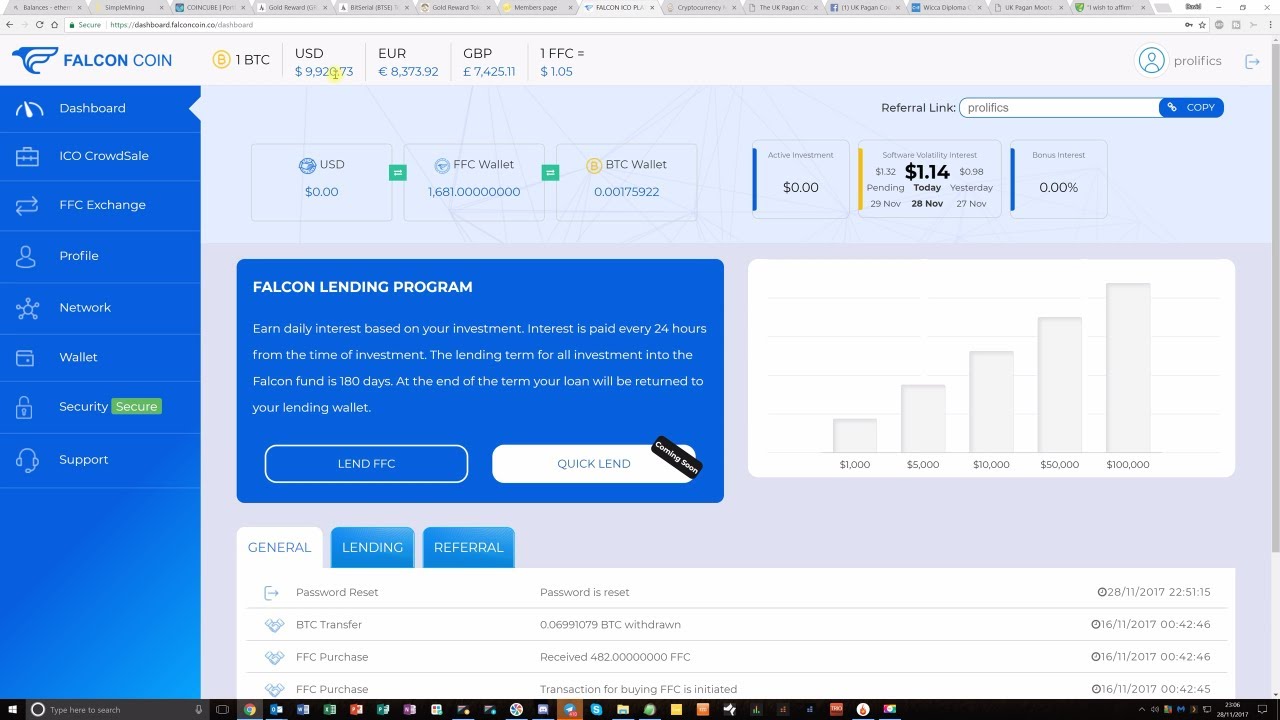Open Network in the sidebar
Image resolution: width=1280 pixels, height=720 pixels.
pos(100,307)
